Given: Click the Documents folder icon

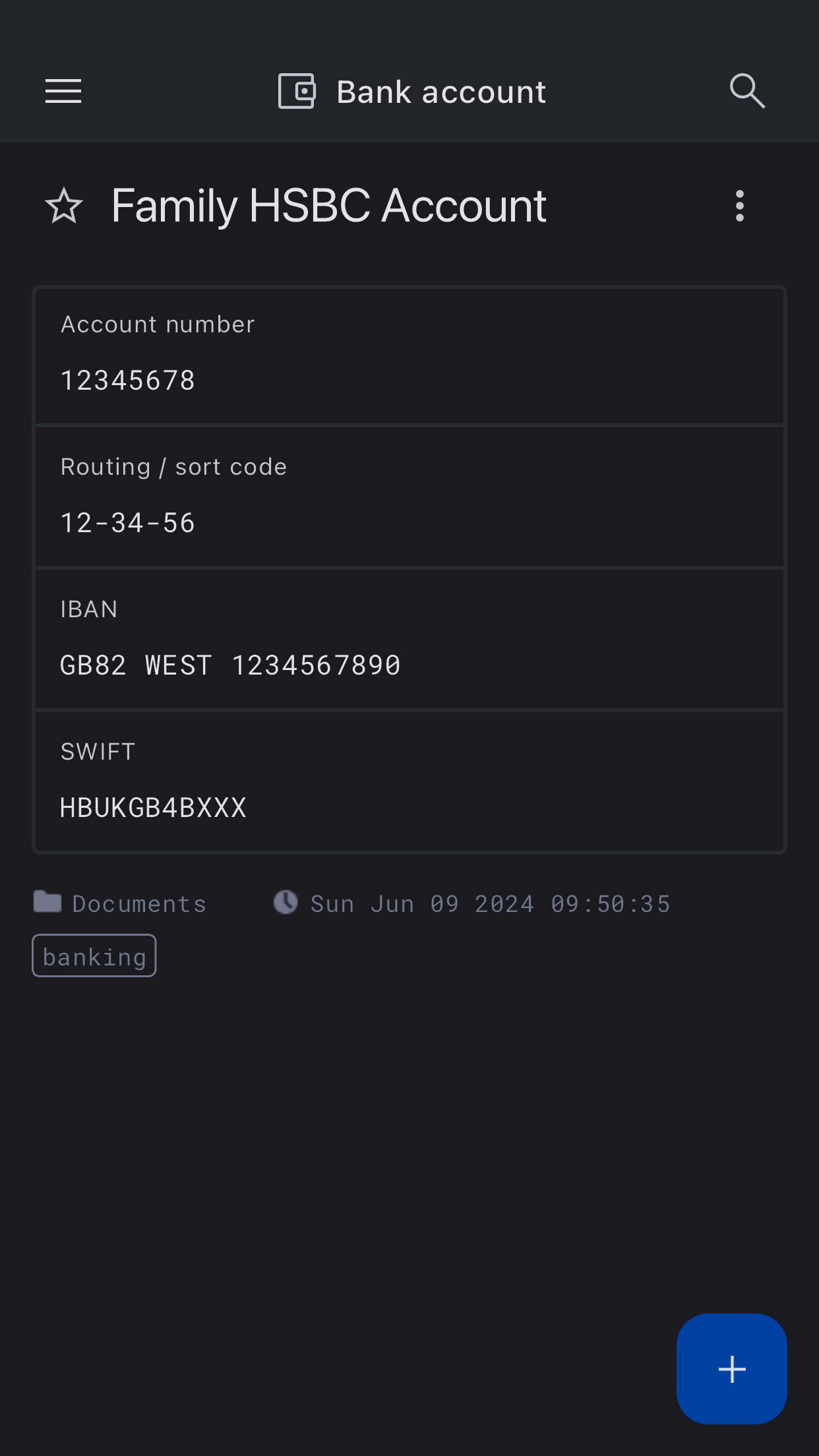Looking at the screenshot, I should coord(47,901).
